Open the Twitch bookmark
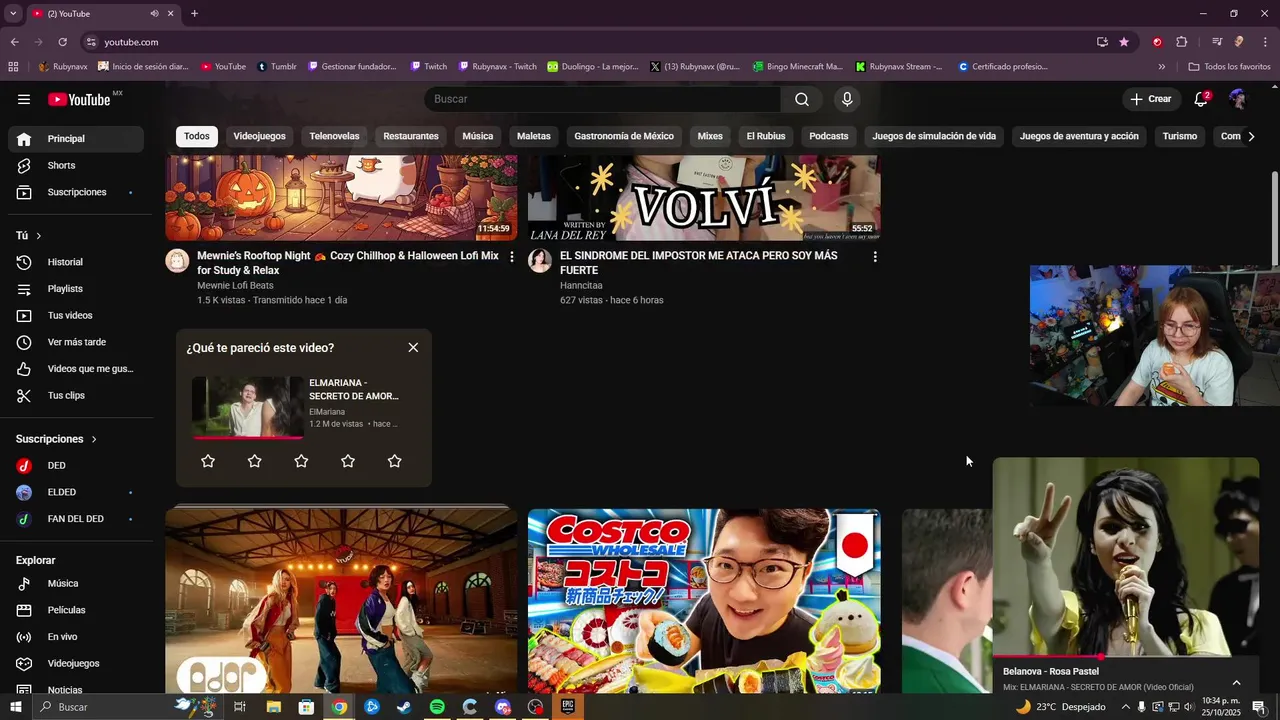 pos(428,67)
